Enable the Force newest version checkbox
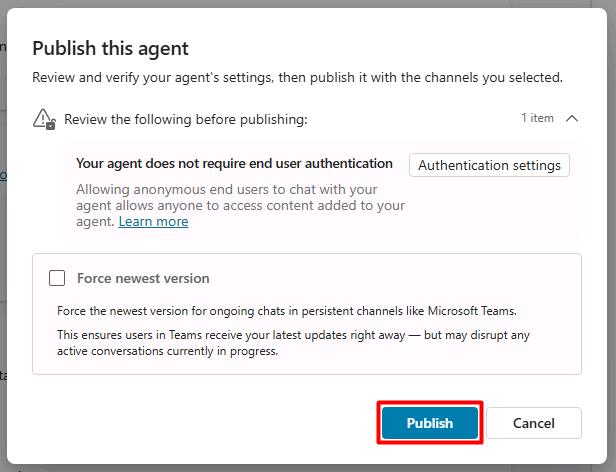Screen dimensions: 616x472 point(57,278)
